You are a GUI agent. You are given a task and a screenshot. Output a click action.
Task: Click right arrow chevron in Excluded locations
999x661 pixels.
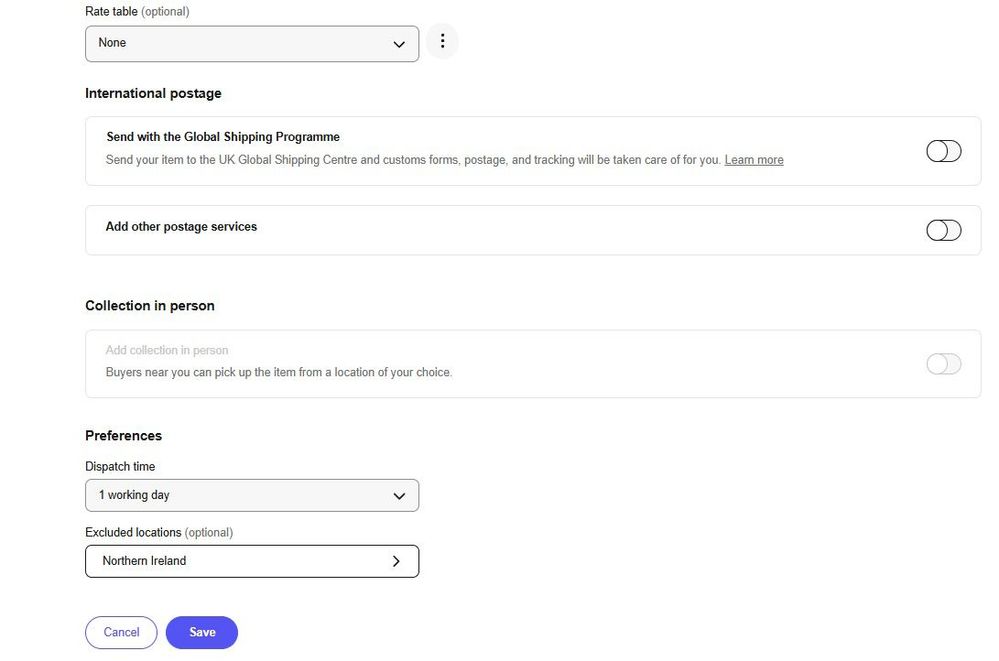pos(396,561)
